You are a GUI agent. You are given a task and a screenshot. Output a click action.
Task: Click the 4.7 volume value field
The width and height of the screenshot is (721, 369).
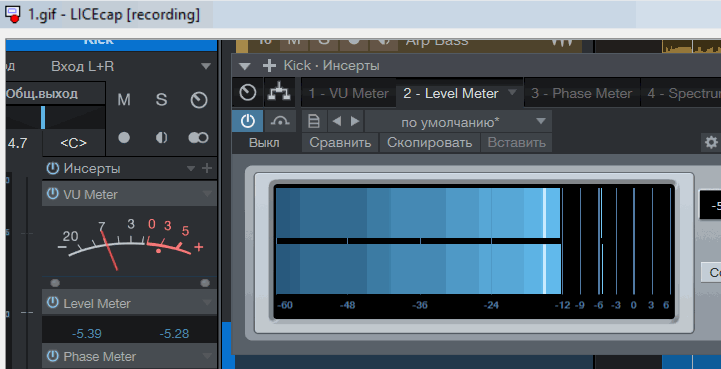tap(17, 143)
